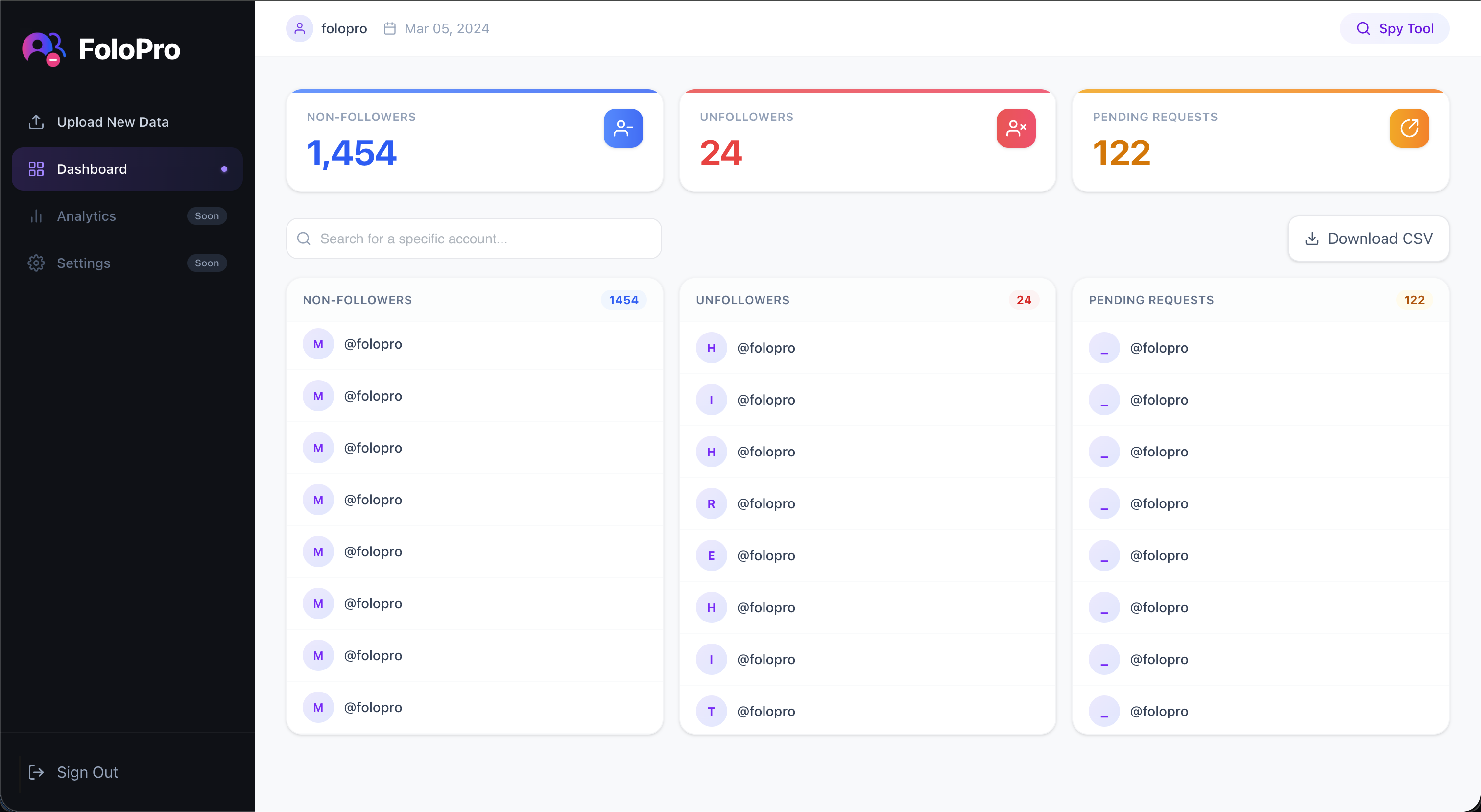Click the calendar icon beside Mar 05, 2024
Viewport: 1481px width, 812px height.
390,28
